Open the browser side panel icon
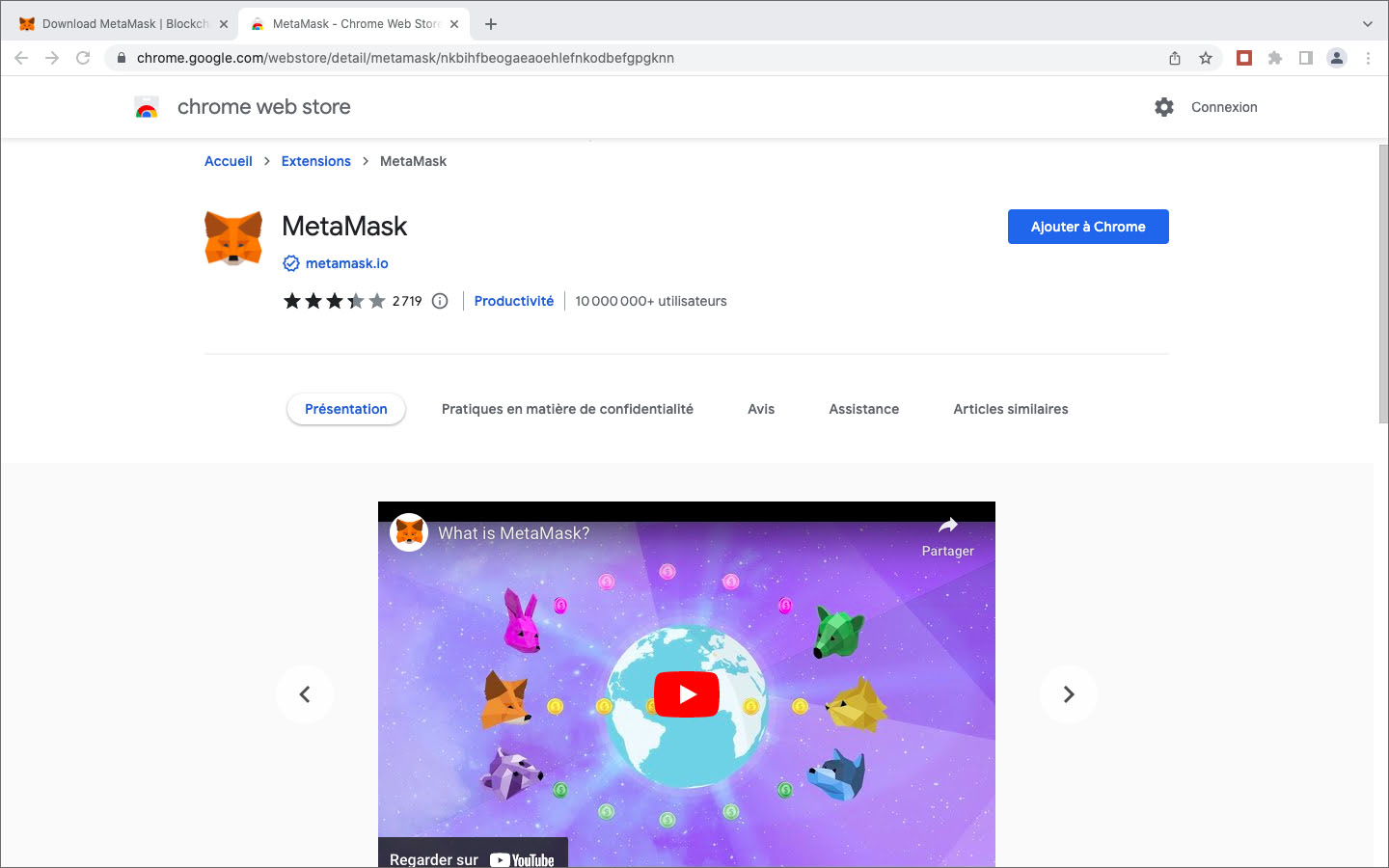1389x868 pixels. pyautogui.click(x=1306, y=58)
